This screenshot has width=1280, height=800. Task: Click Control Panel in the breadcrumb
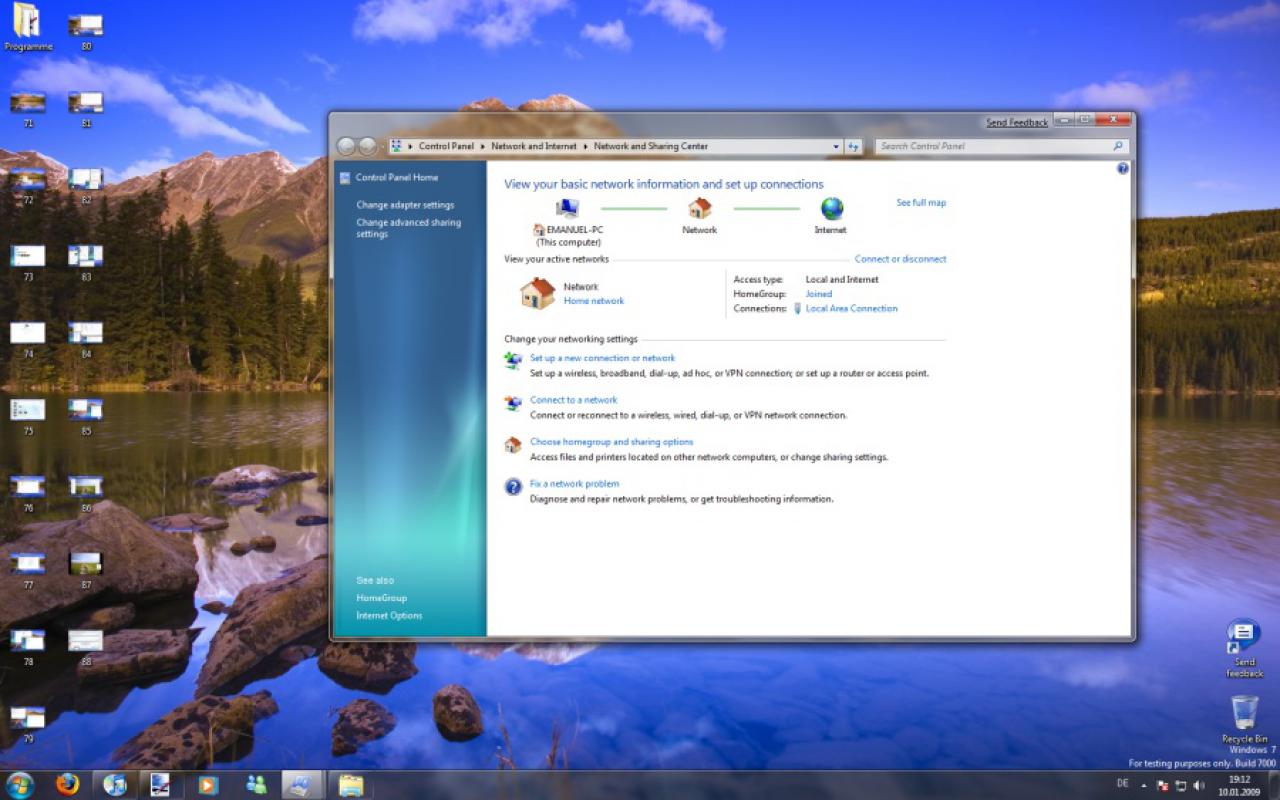point(446,146)
